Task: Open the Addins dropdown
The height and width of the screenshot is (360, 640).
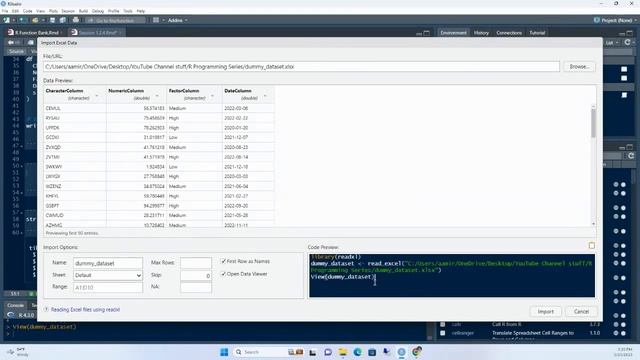Action: (178, 20)
